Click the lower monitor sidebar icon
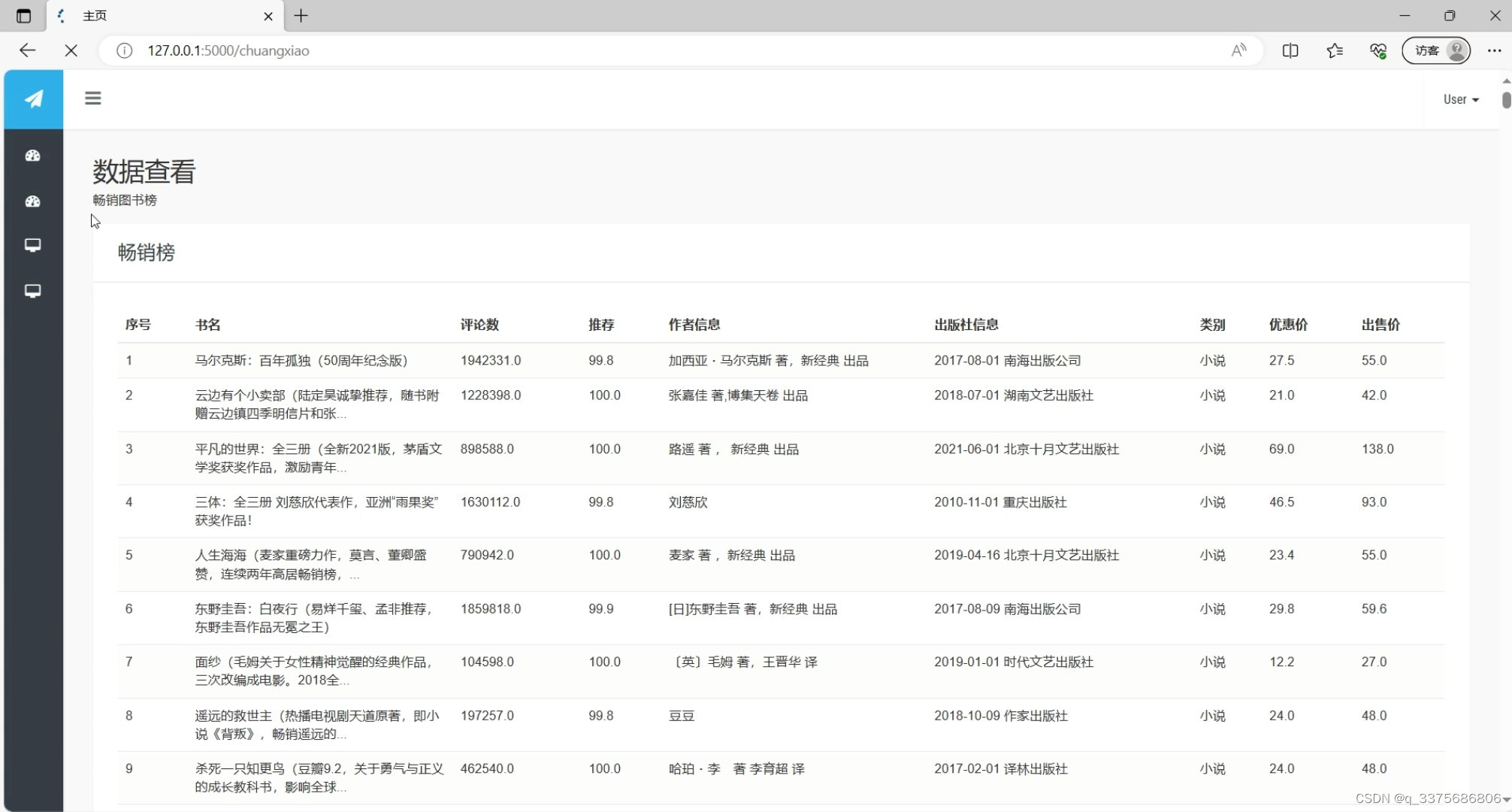The height and width of the screenshot is (812, 1512). coord(33,291)
